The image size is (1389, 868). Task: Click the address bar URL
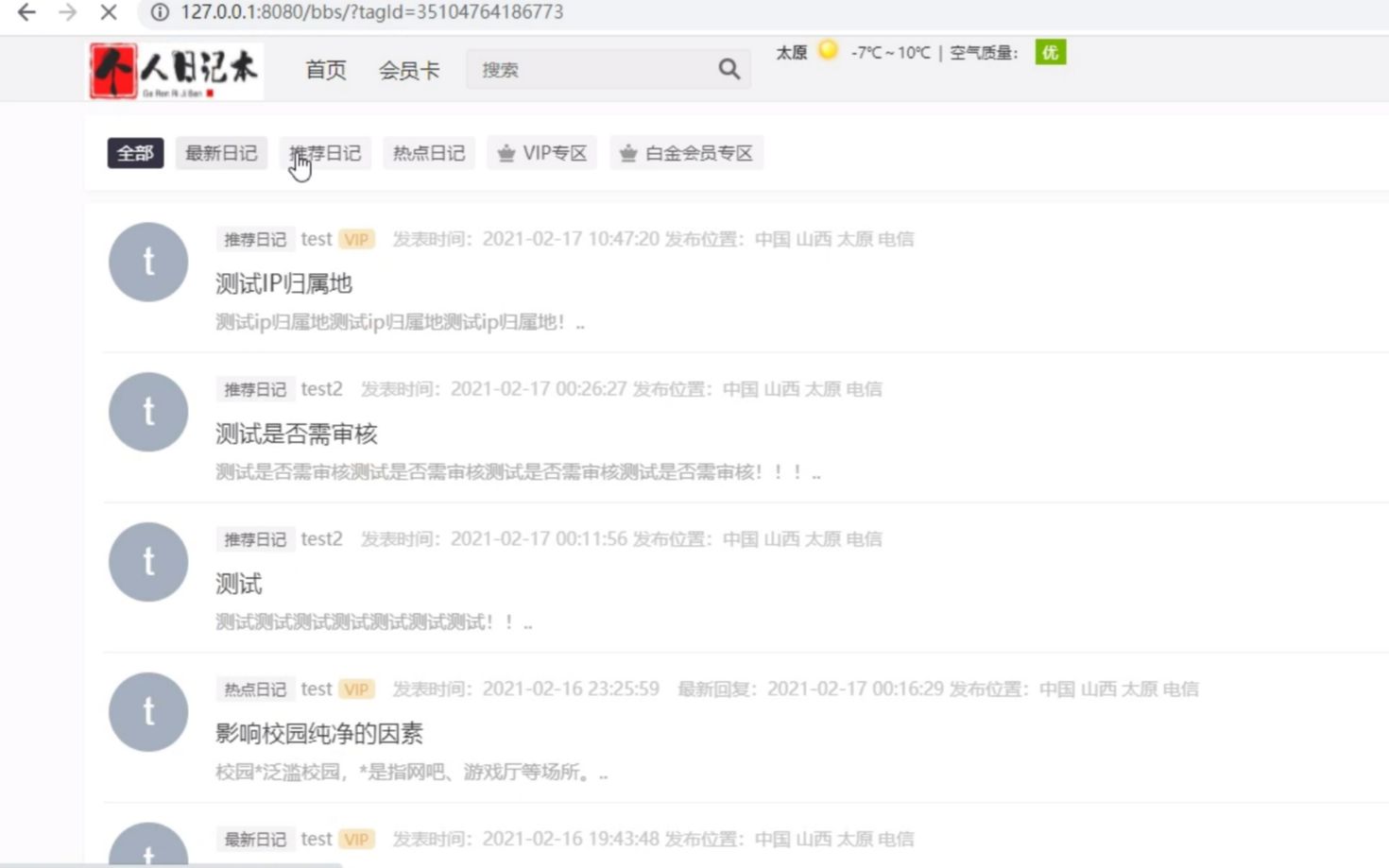click(x=371, y=12)
